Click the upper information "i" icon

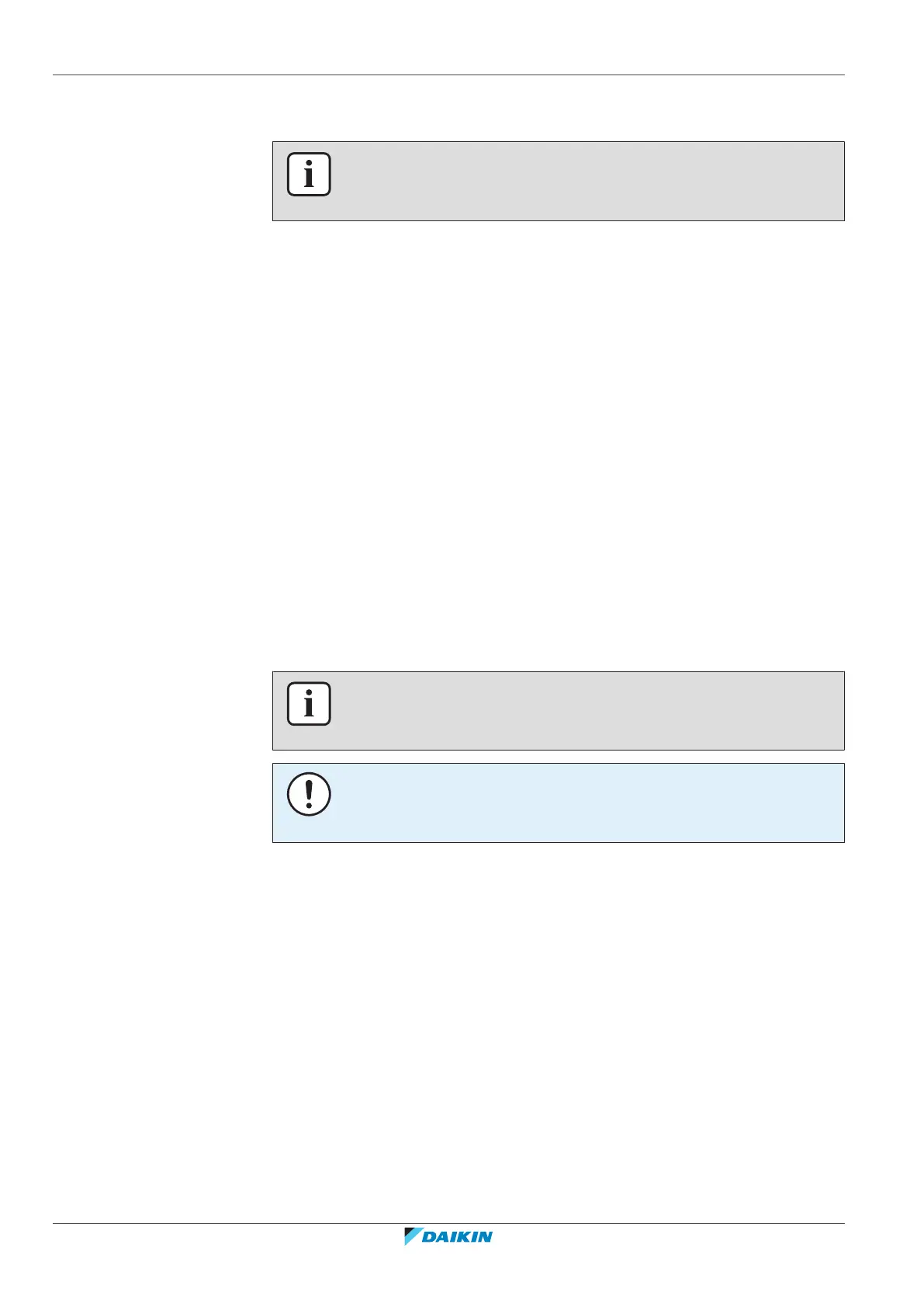(x=309, y=175)
